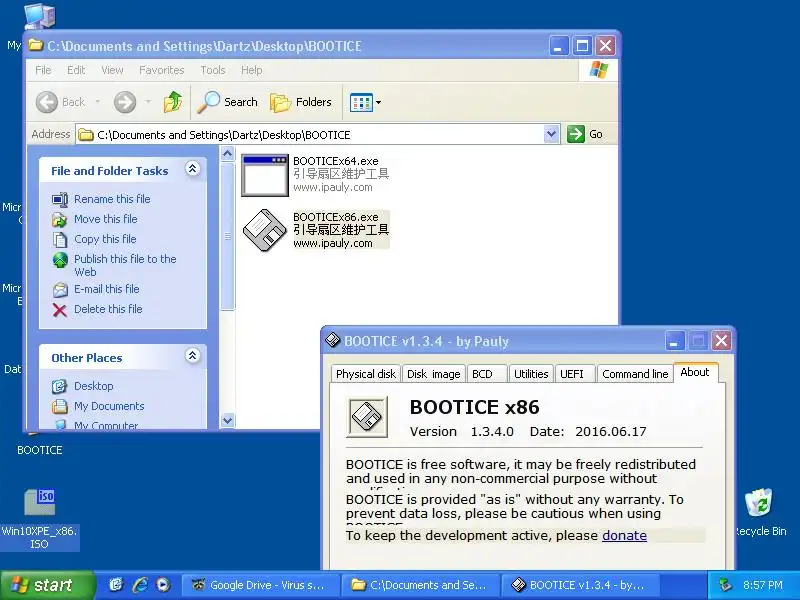Select the BOOTICEx86.exe floppy disk icon

pos(265,230)
